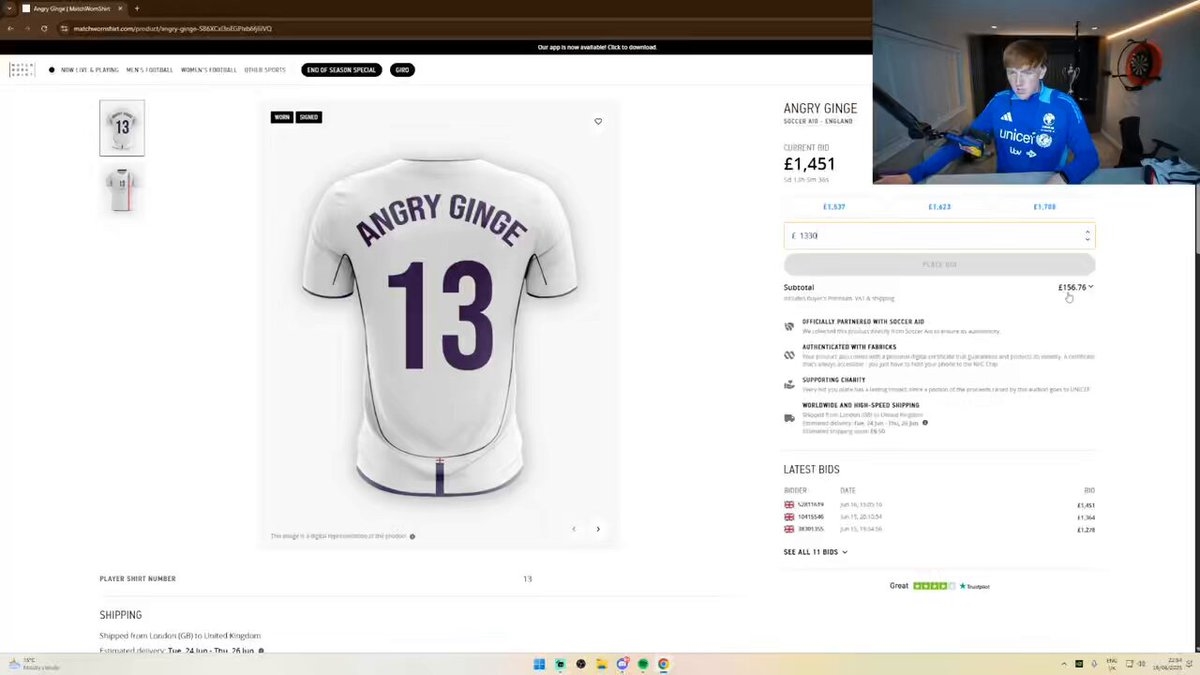Click the supporting charity hand icon
This screenshot has width=1200, height=675.
[789, 384]
